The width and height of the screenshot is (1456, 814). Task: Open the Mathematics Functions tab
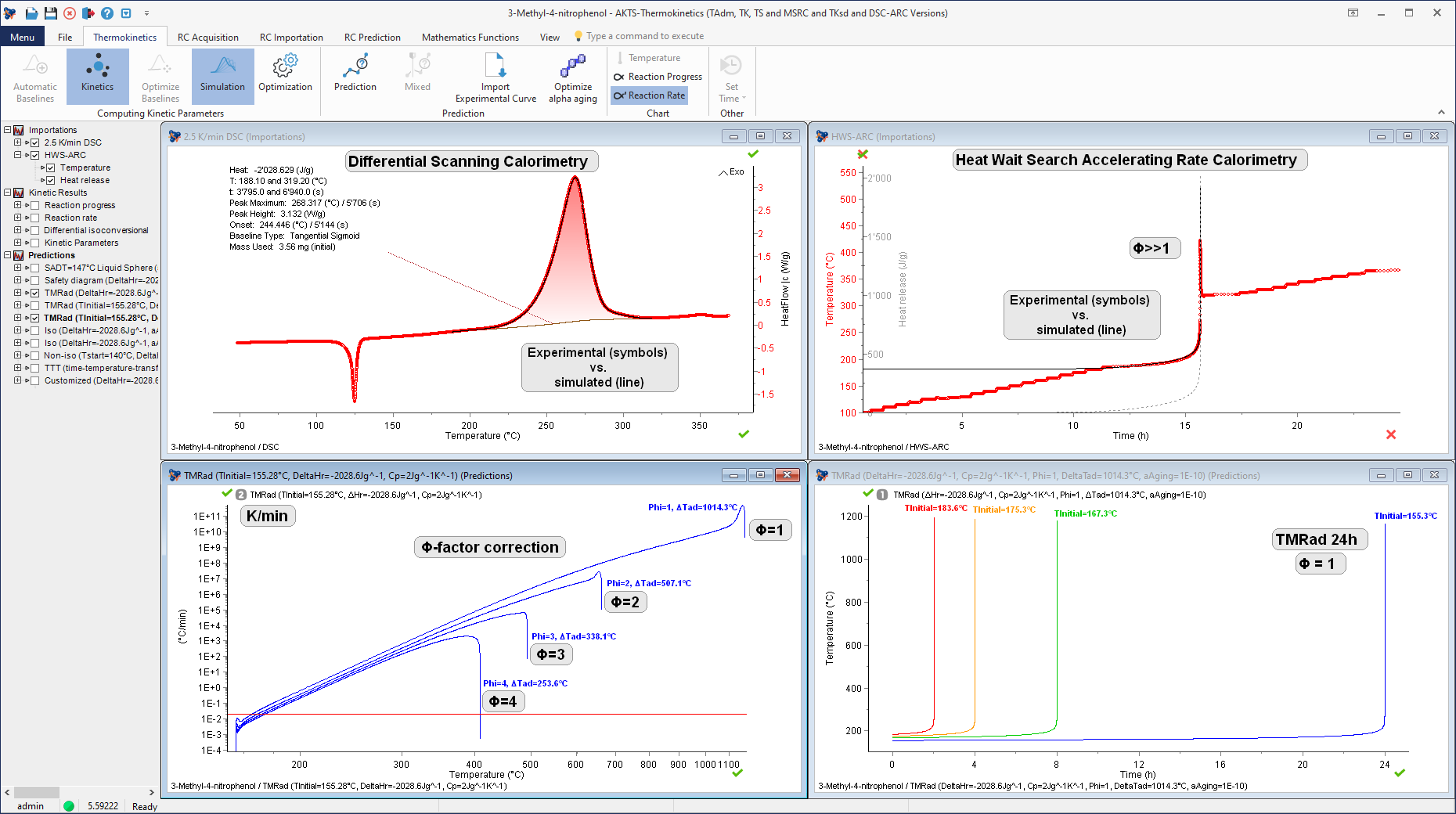(x=470, y=37)
